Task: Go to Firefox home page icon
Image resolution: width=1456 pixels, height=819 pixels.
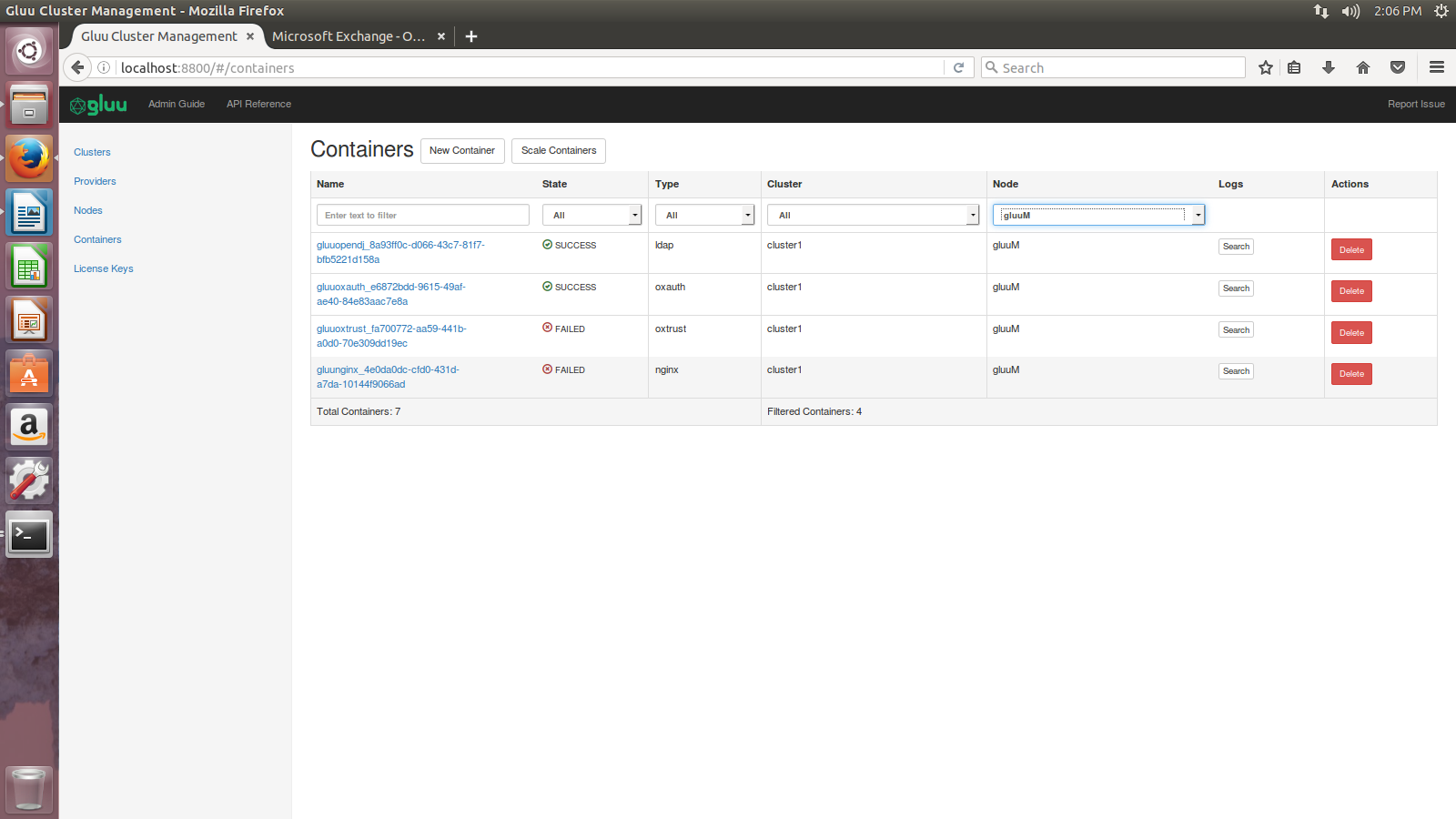Action: (x=1363, y=67)
